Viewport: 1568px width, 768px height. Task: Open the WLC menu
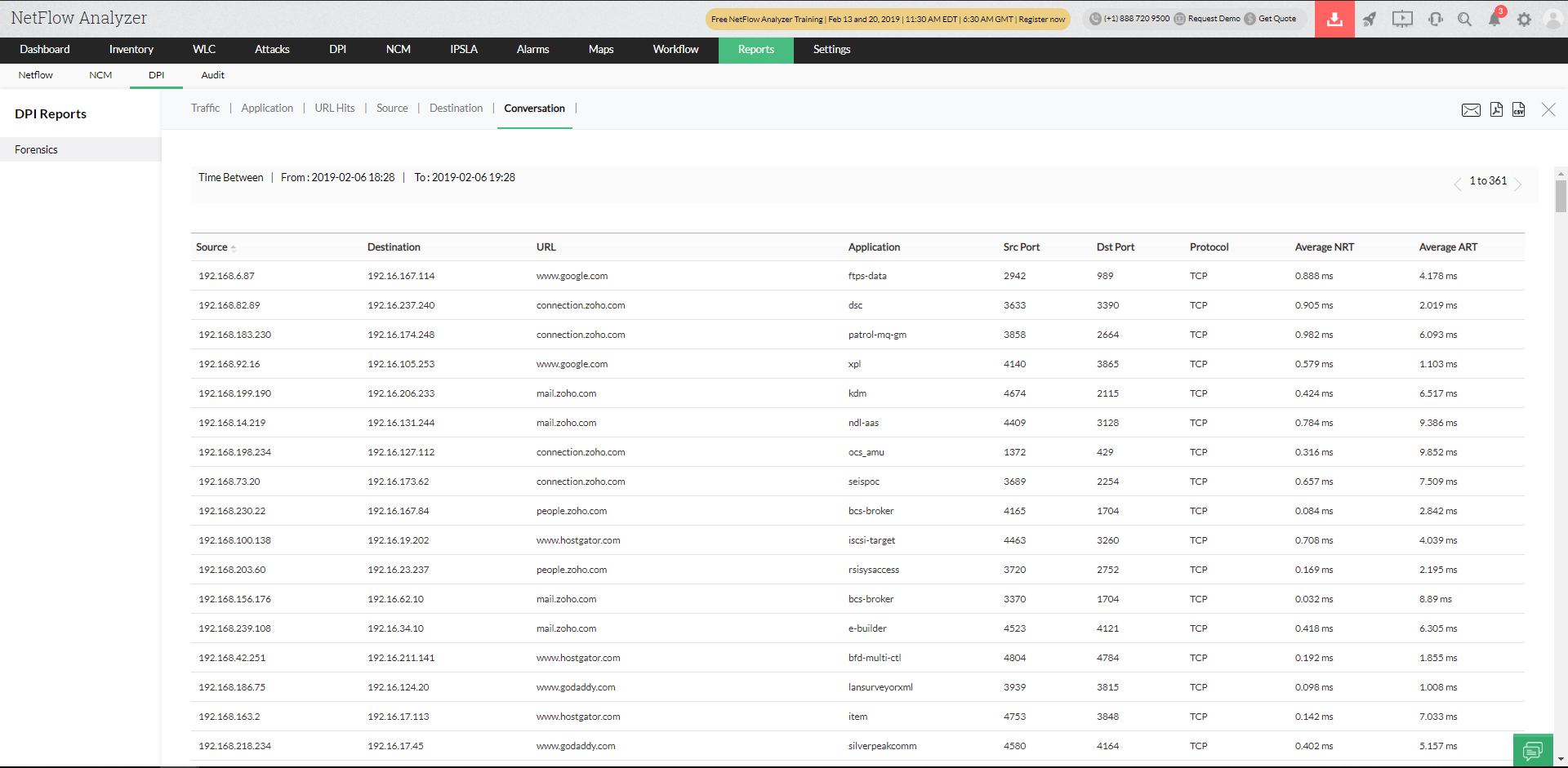(x=204, y=50)
